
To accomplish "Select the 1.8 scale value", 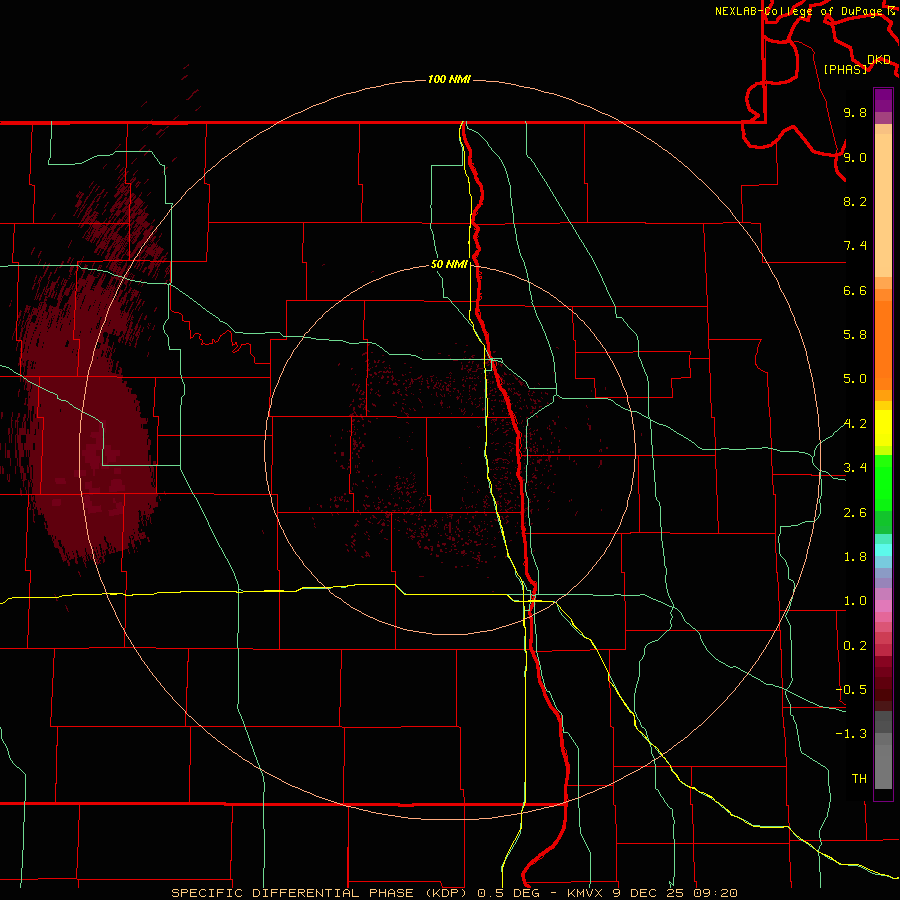I will 855,557.
